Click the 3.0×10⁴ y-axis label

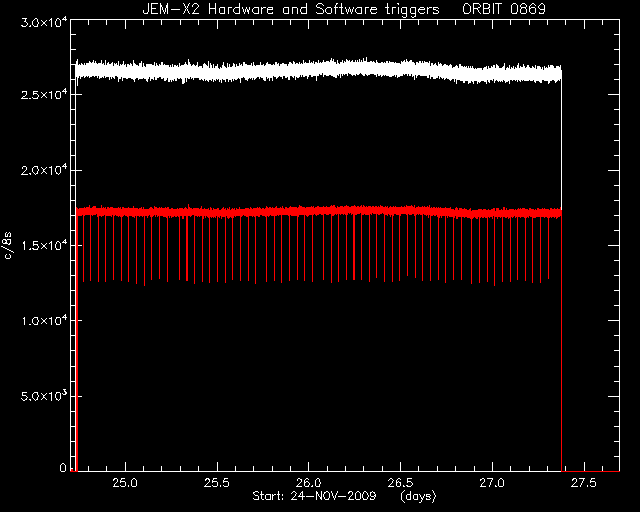click(x=44, y=22)
